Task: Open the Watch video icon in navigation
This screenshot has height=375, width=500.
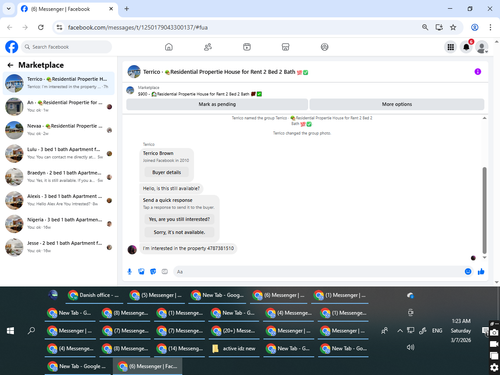Action: point(247,47)
